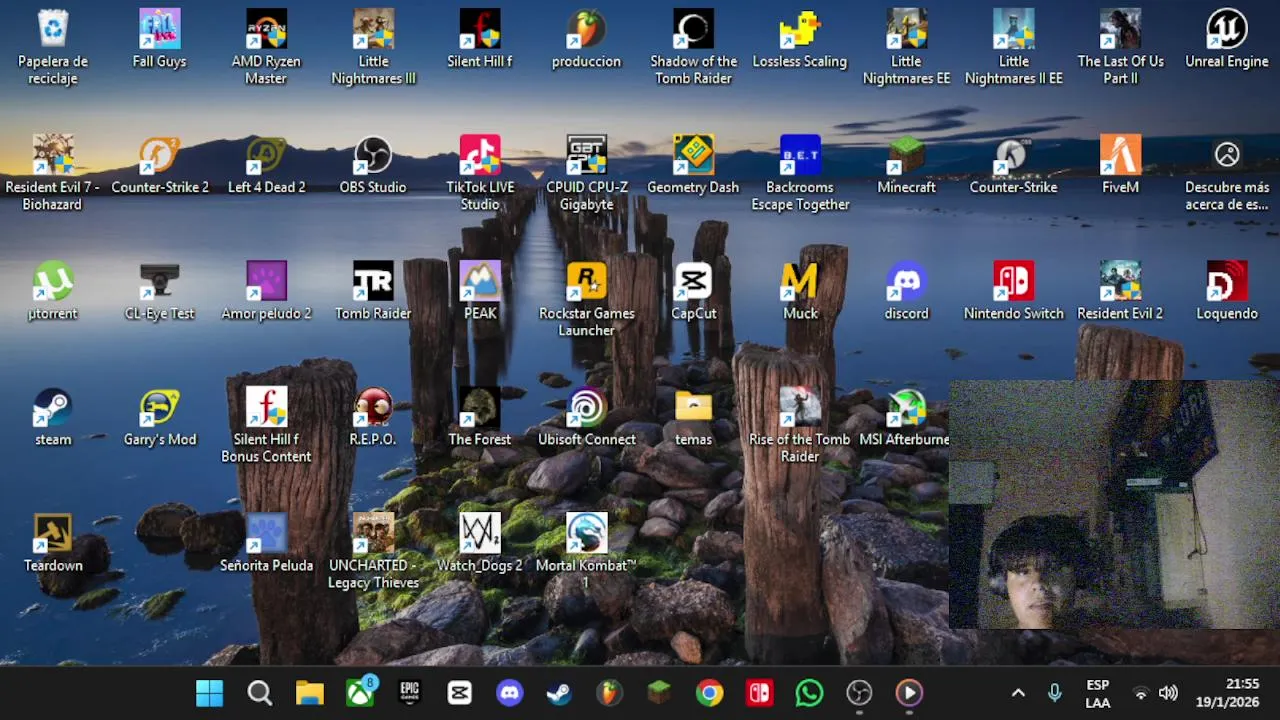This screenshot has width=1280, height=720.
Task: Open Descubre más acerca de es... icon
Action: [x=1227, y=173]
